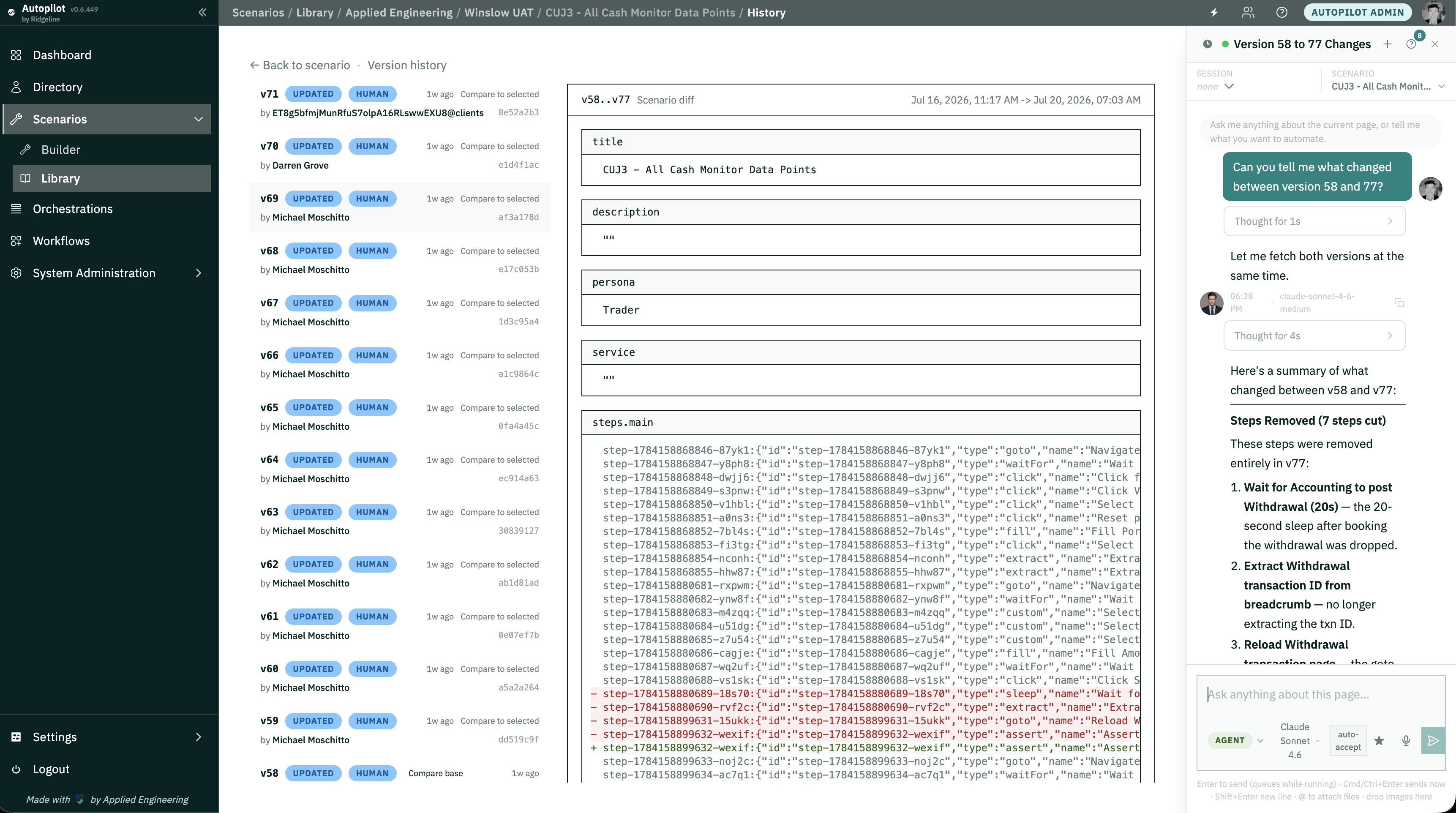The height and width of the screenshot is (813, 1456).
Task: Click the v58..v77 Scenario diff header
Action: 860,100
